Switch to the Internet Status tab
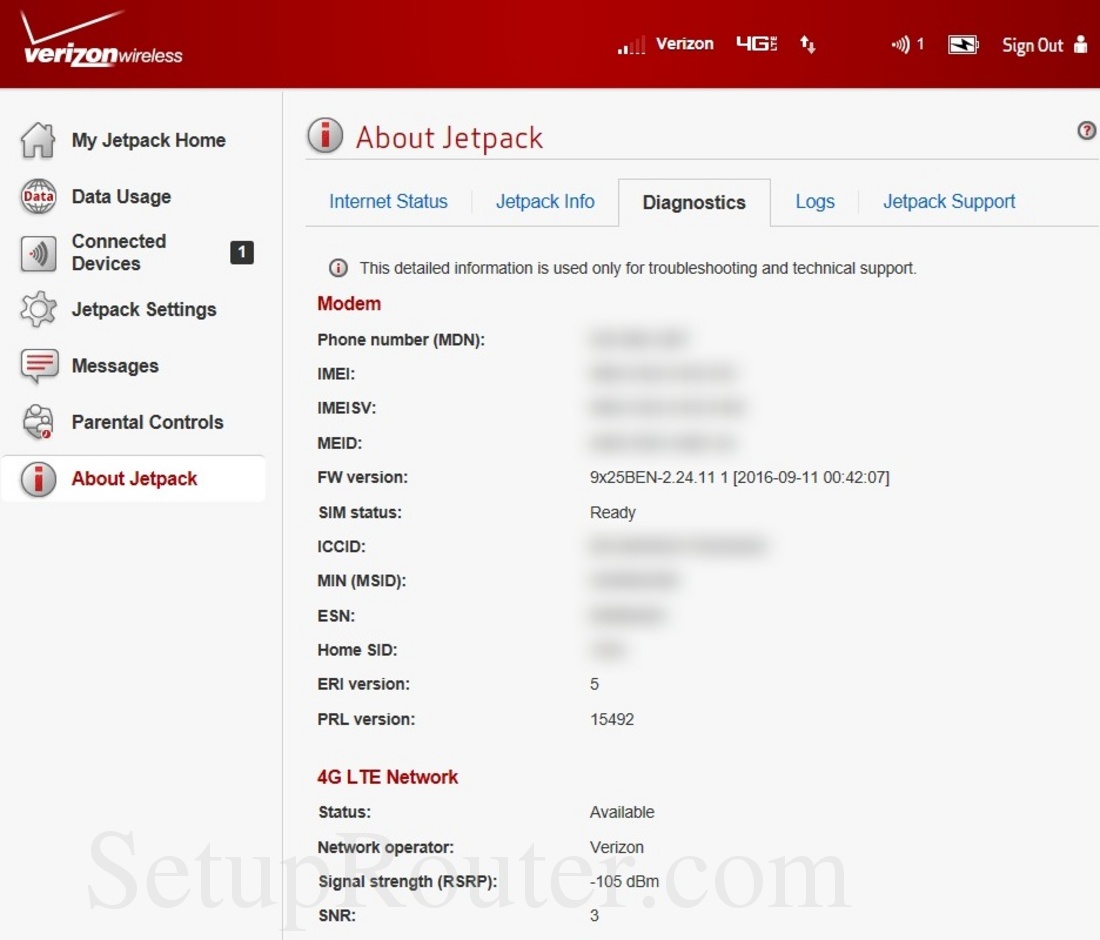Image resolution: width=1100 pixels, height=940 pixels. 388,202
